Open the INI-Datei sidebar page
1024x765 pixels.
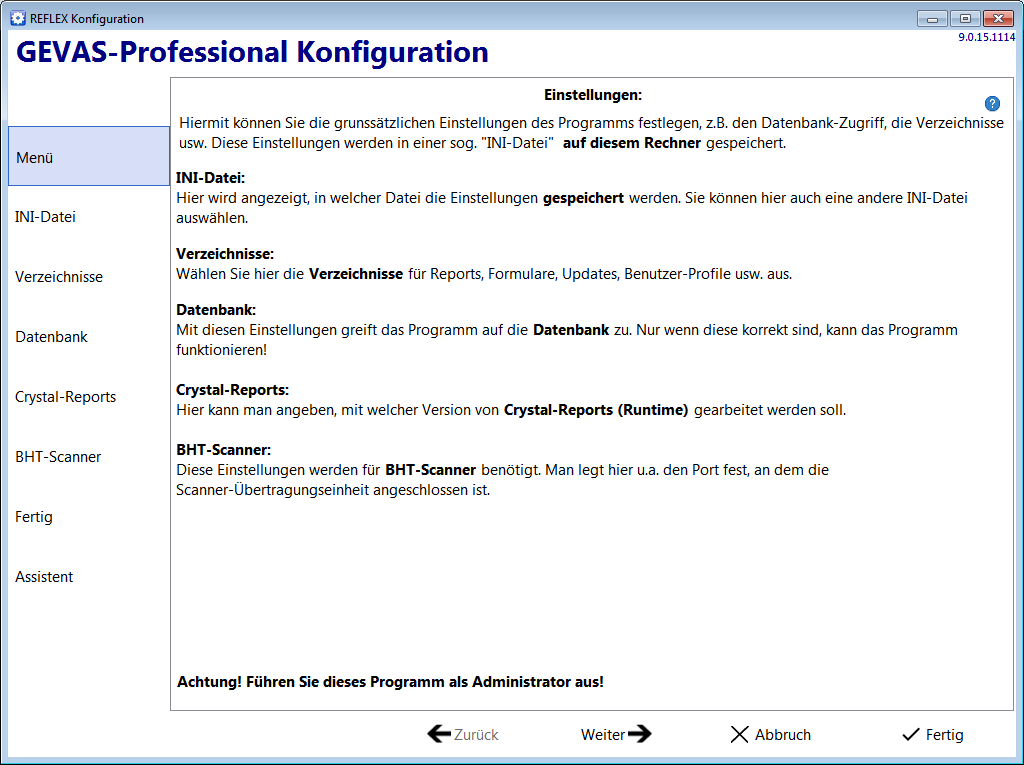[45, 217]
